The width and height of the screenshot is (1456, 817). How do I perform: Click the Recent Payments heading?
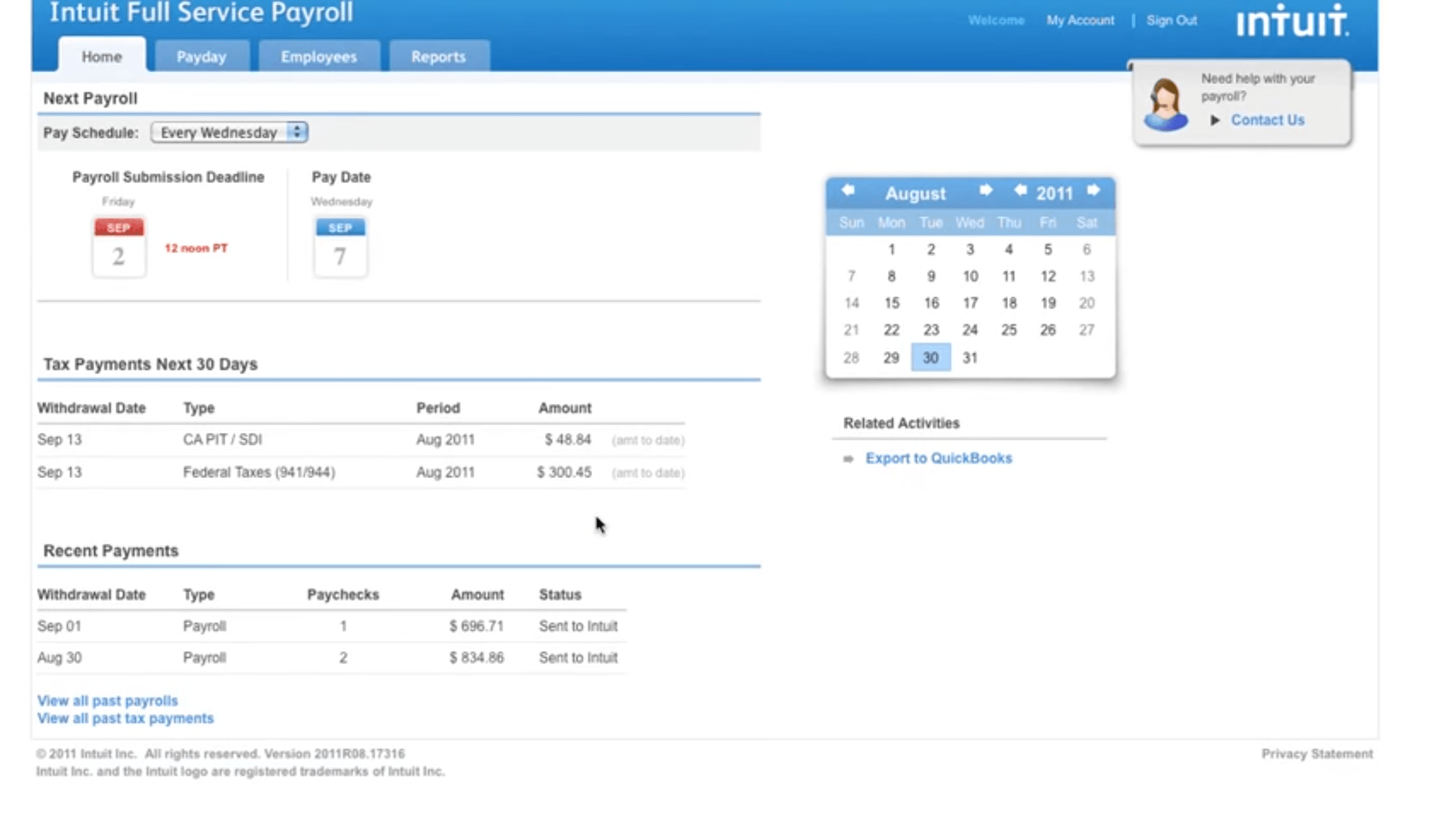pos(111,550)
